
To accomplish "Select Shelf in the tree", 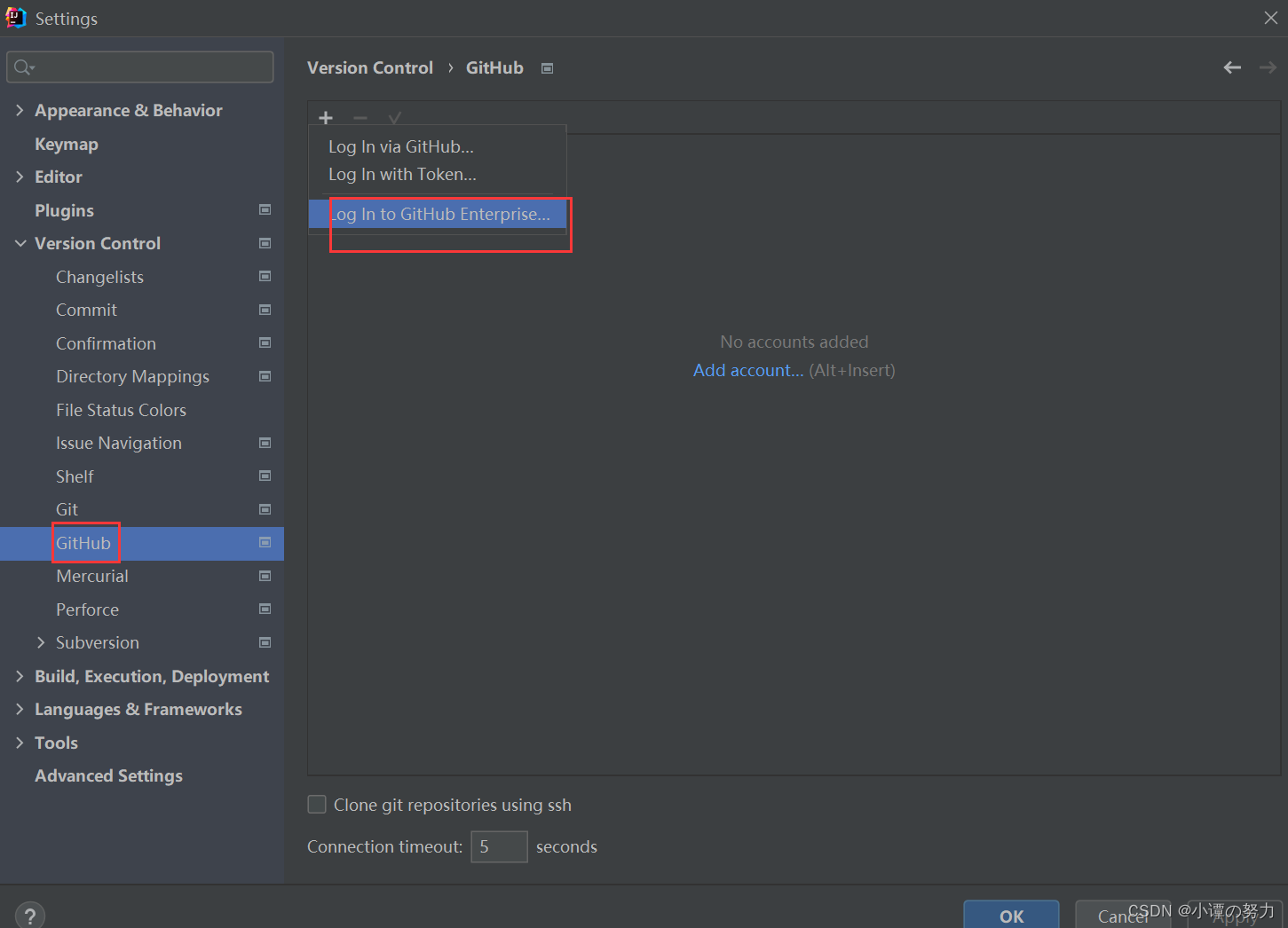I will 75,476.
